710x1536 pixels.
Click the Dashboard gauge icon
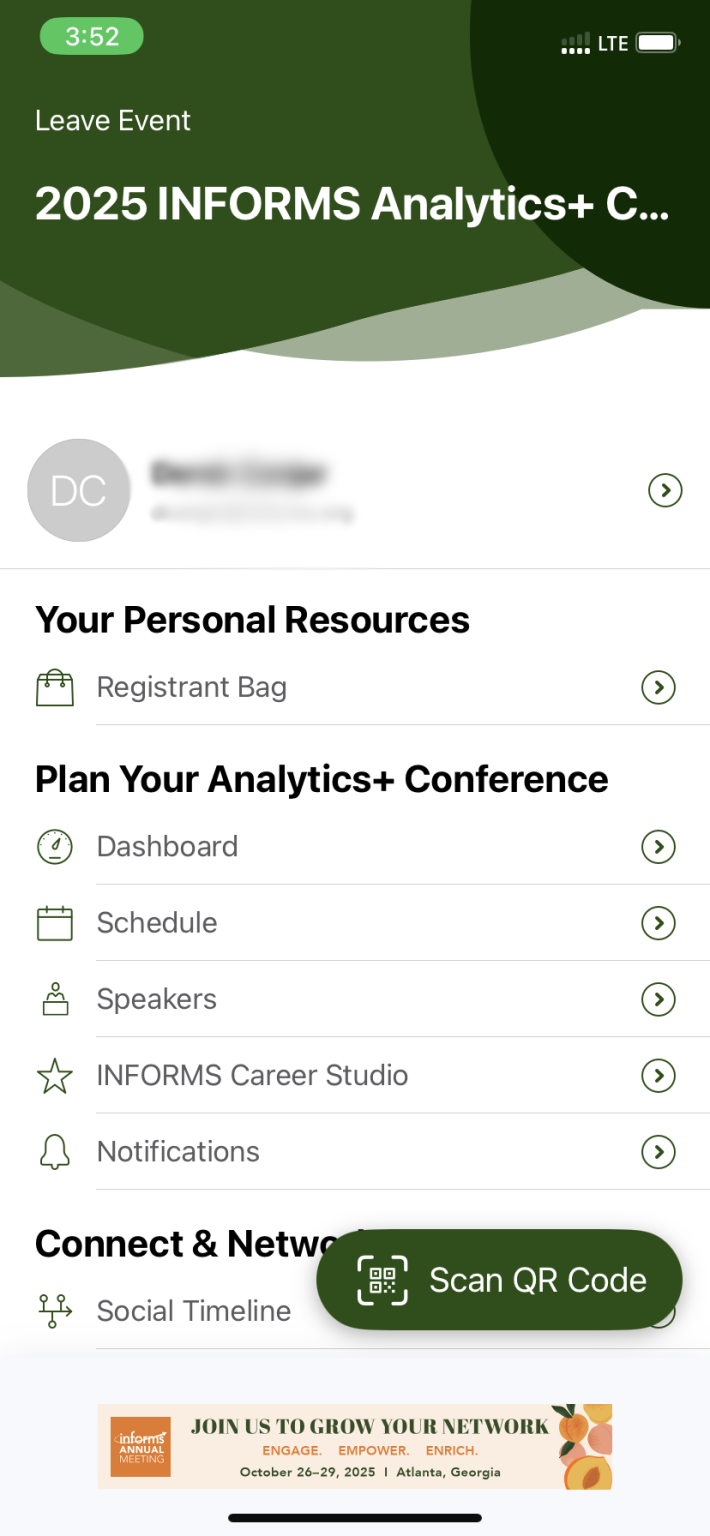(55, 846)
